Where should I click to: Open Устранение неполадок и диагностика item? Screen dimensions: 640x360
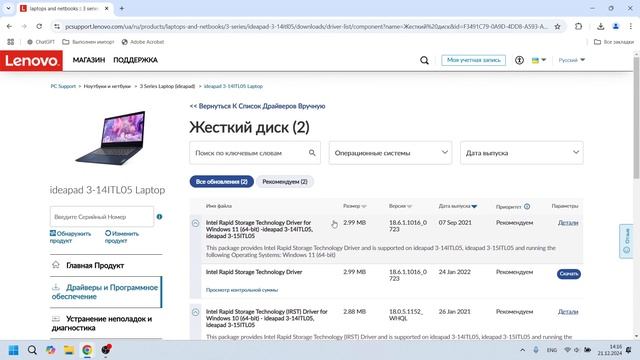(x=106, y=323)
